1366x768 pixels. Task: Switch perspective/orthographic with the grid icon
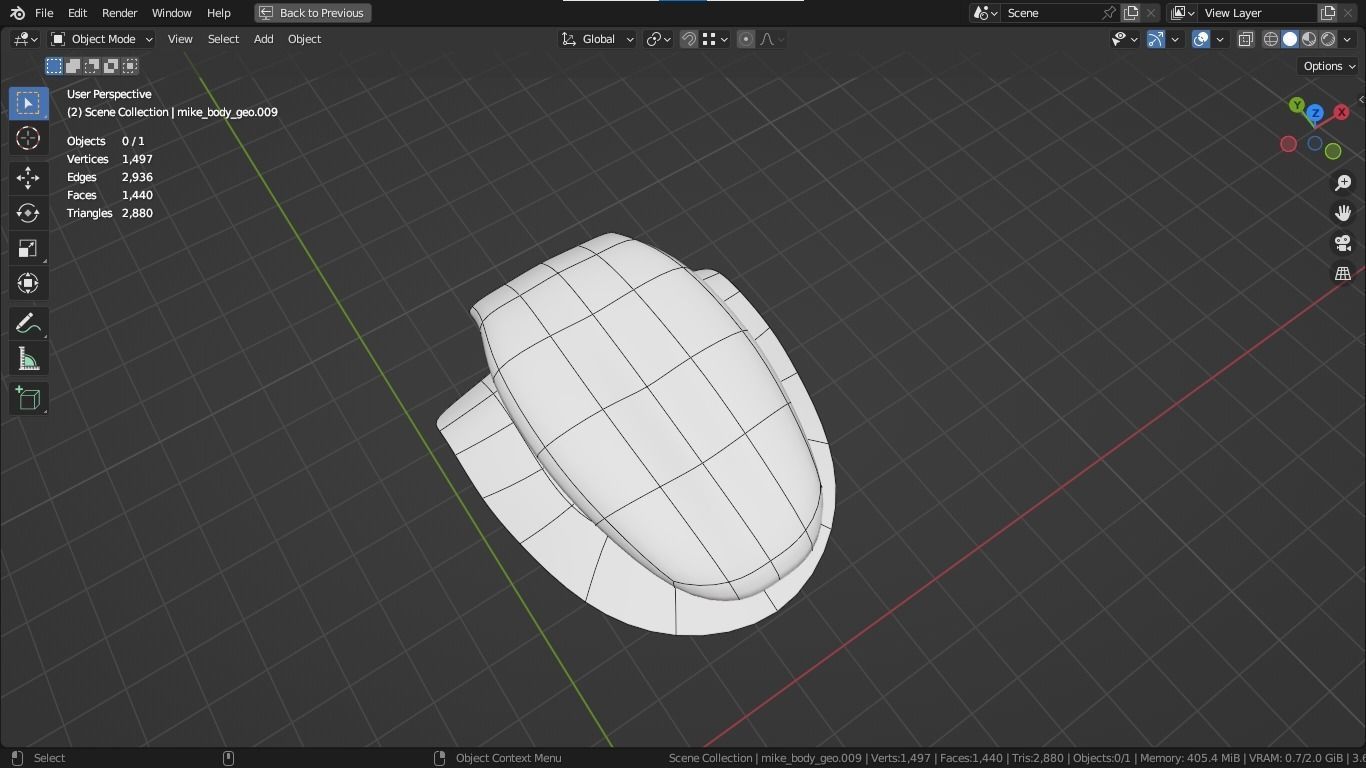pyautogui.click(x=1343, y=273)
